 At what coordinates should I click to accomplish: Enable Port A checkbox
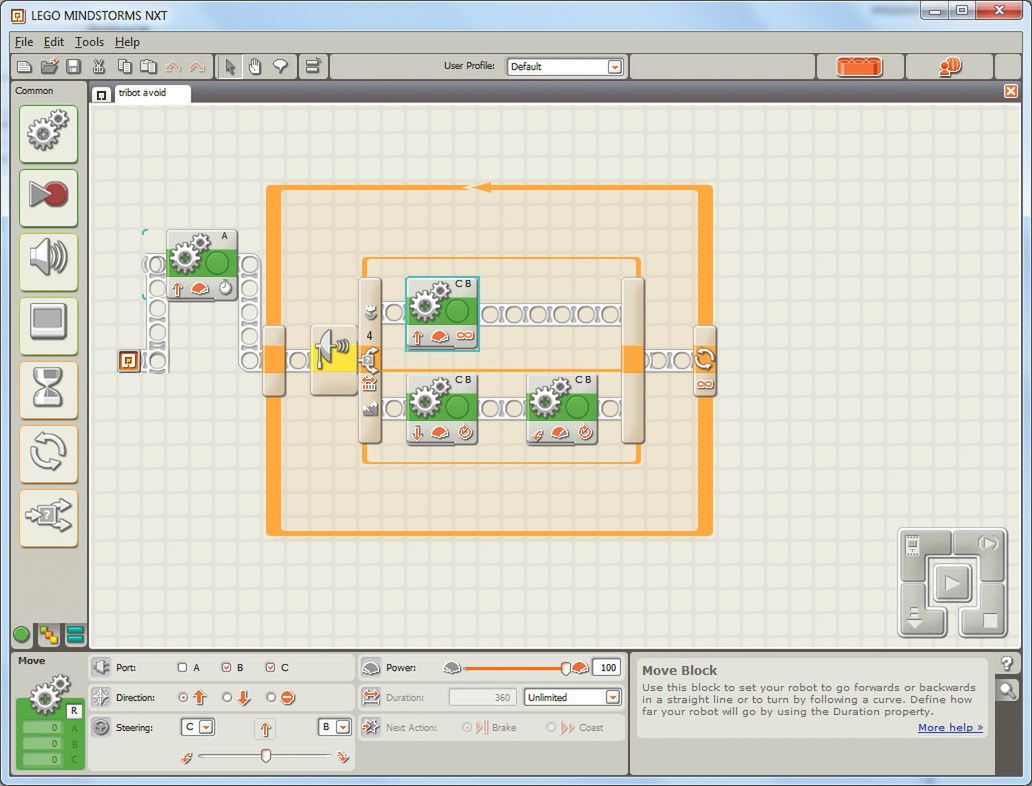pos(182,667)
